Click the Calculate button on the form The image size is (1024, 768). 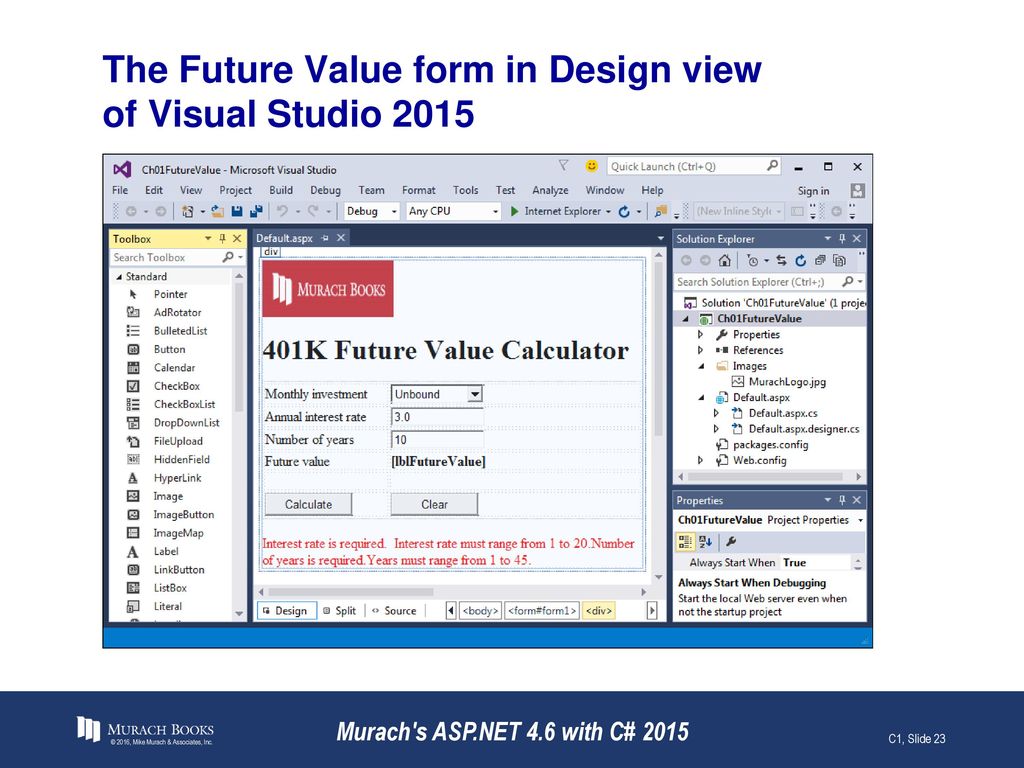(x=308, y=504)
